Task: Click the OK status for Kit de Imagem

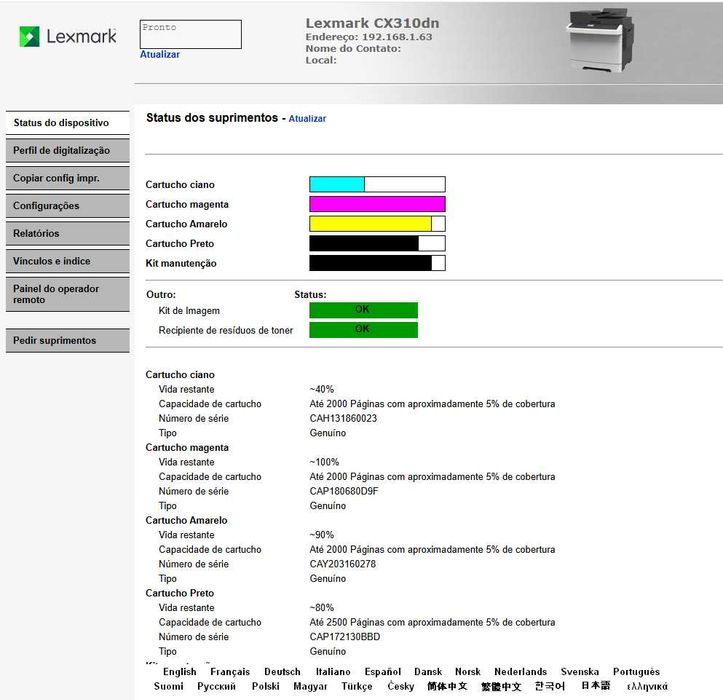Action: click(x=363, y=310)
